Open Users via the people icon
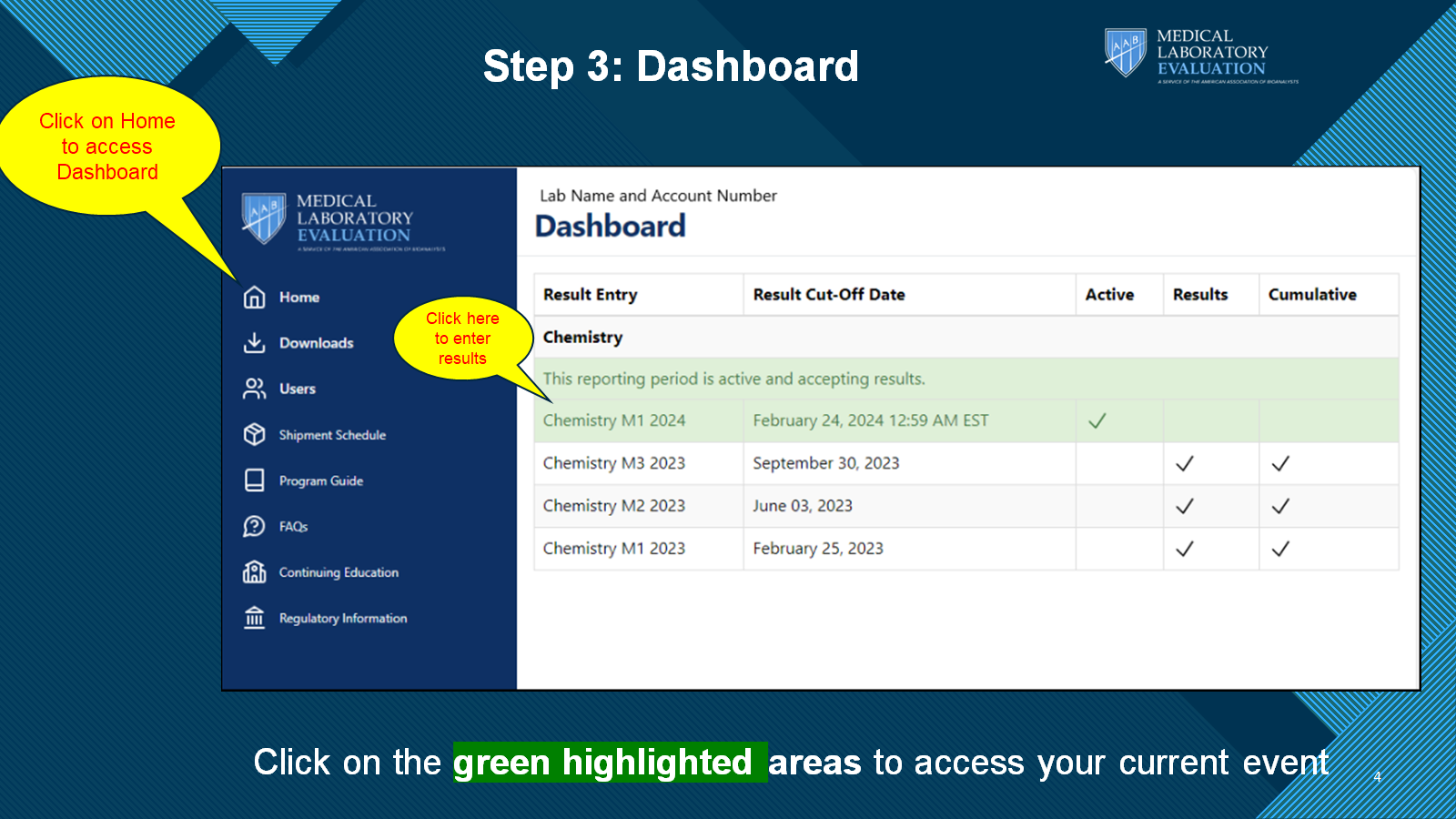Screen dimensions: 1456x819 tap(255, 389)
